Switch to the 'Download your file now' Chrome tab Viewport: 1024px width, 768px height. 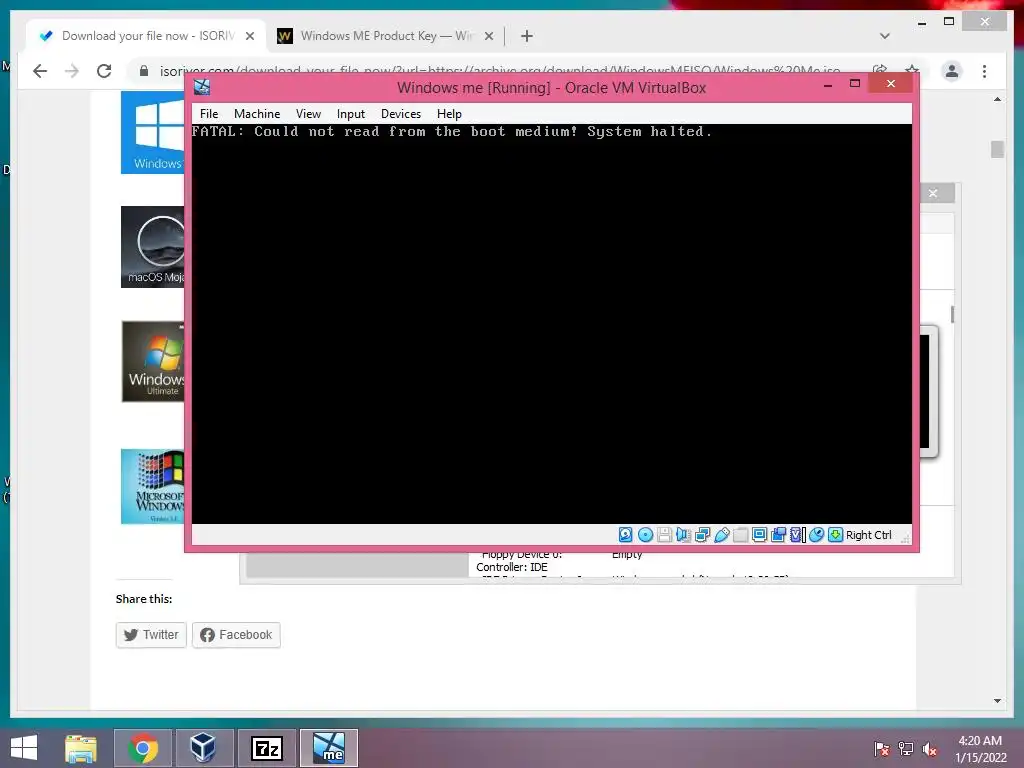pos(146,36)
